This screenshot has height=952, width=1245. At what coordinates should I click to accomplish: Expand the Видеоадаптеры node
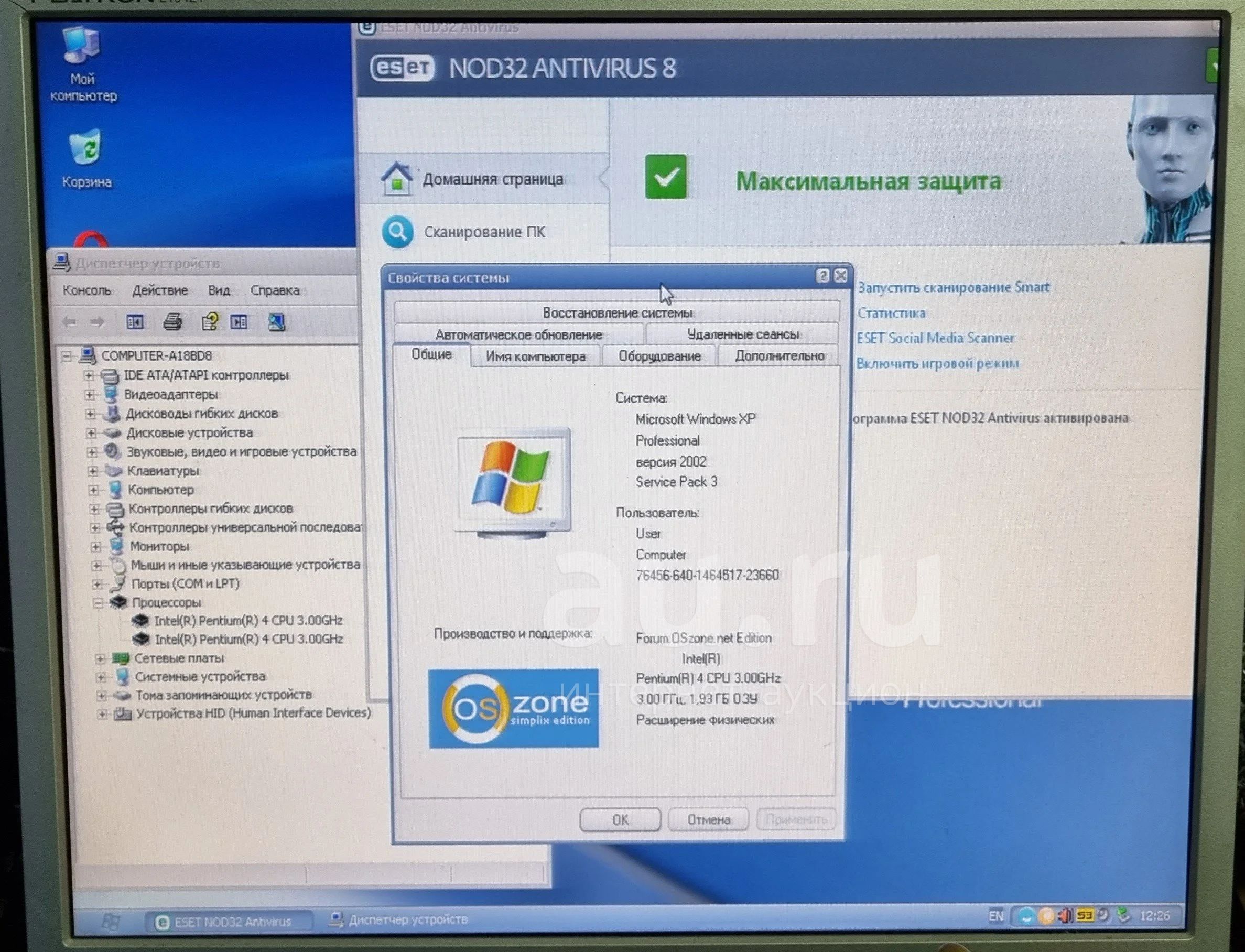click(x=90, y=394)
